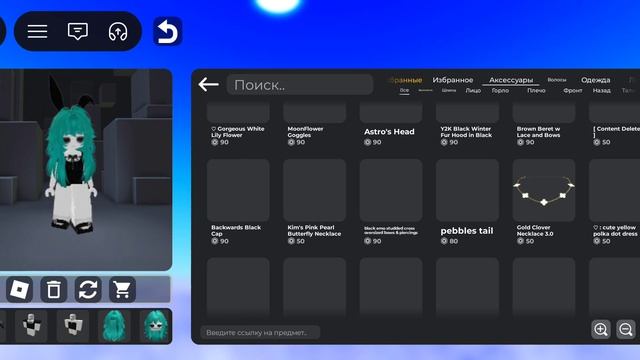The width and height of the screenshot is (640, 360).
Task: Click the Roblox logo button below the avatar
Action: 19,289
